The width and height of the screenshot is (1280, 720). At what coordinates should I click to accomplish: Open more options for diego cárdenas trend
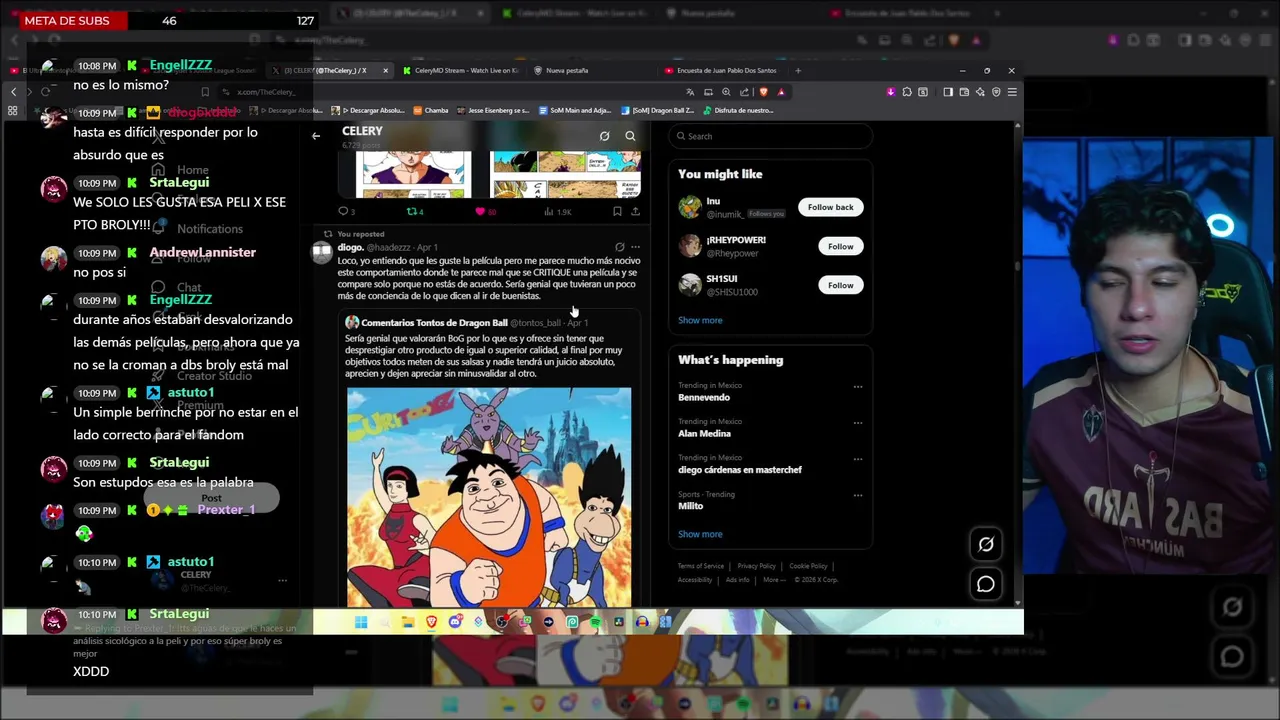[858, 459]
